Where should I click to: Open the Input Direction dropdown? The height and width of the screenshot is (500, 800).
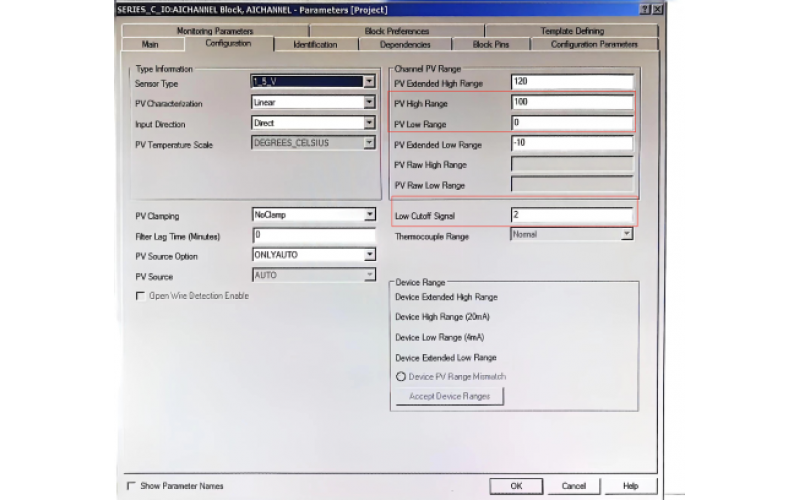369,123
